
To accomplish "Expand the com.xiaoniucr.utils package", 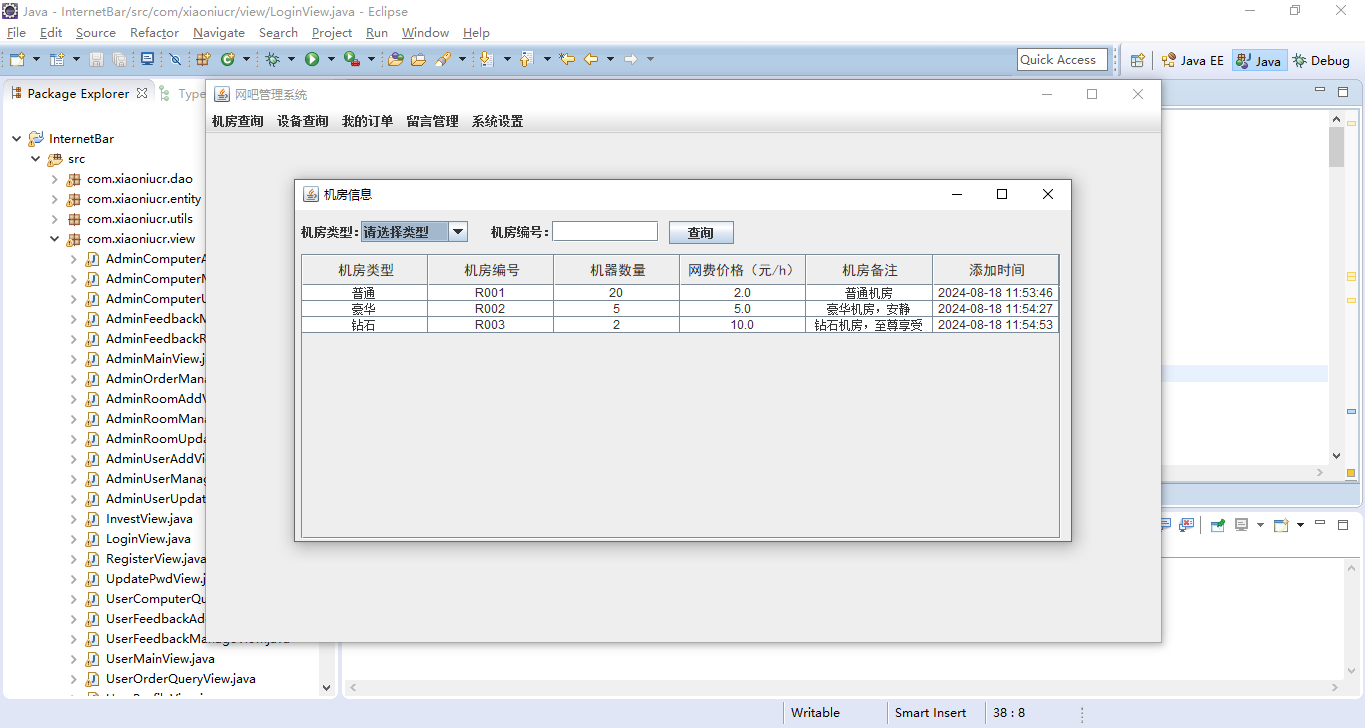I will click(54, 219).
